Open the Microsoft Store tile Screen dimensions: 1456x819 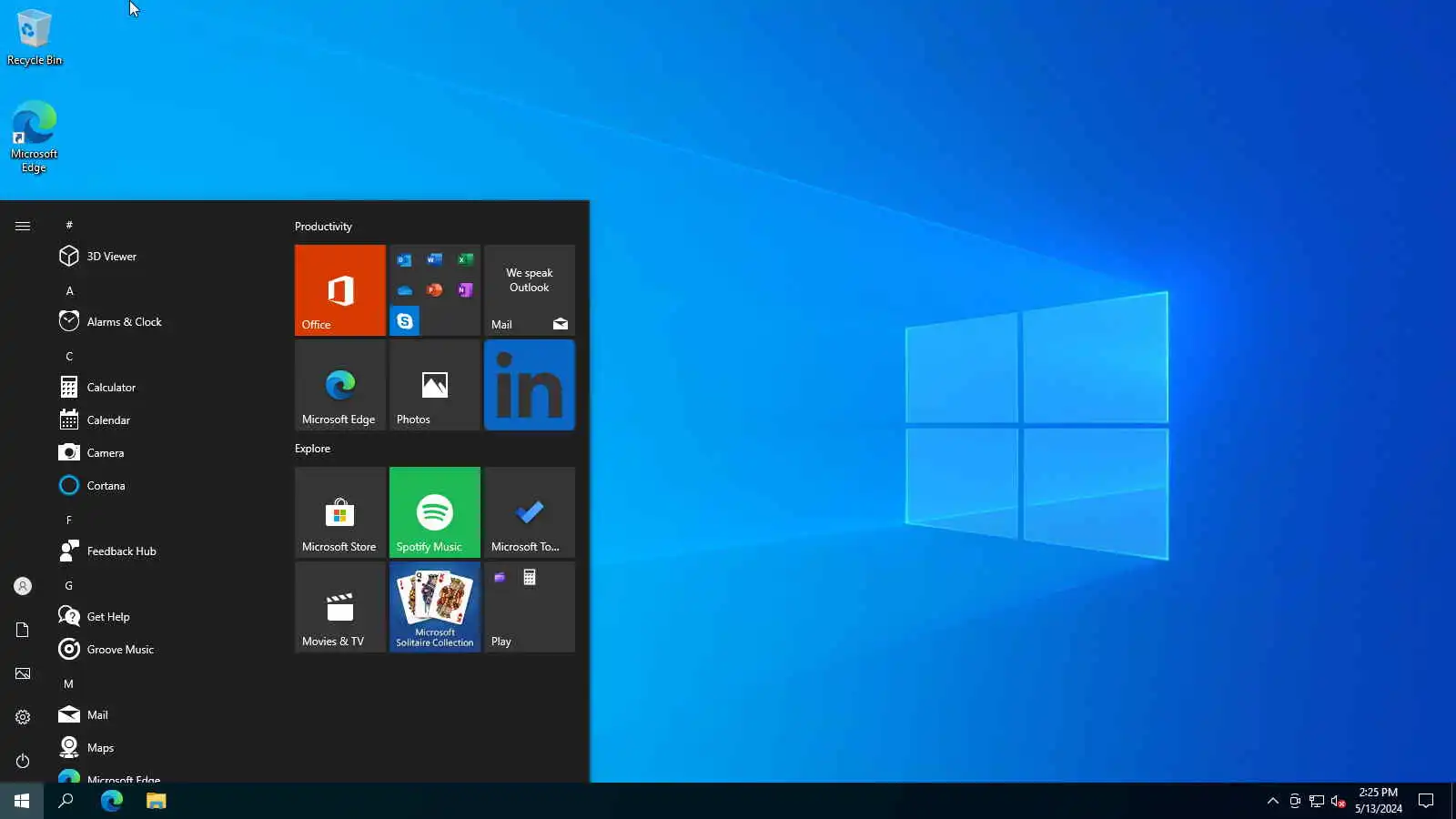pos(340,512)
